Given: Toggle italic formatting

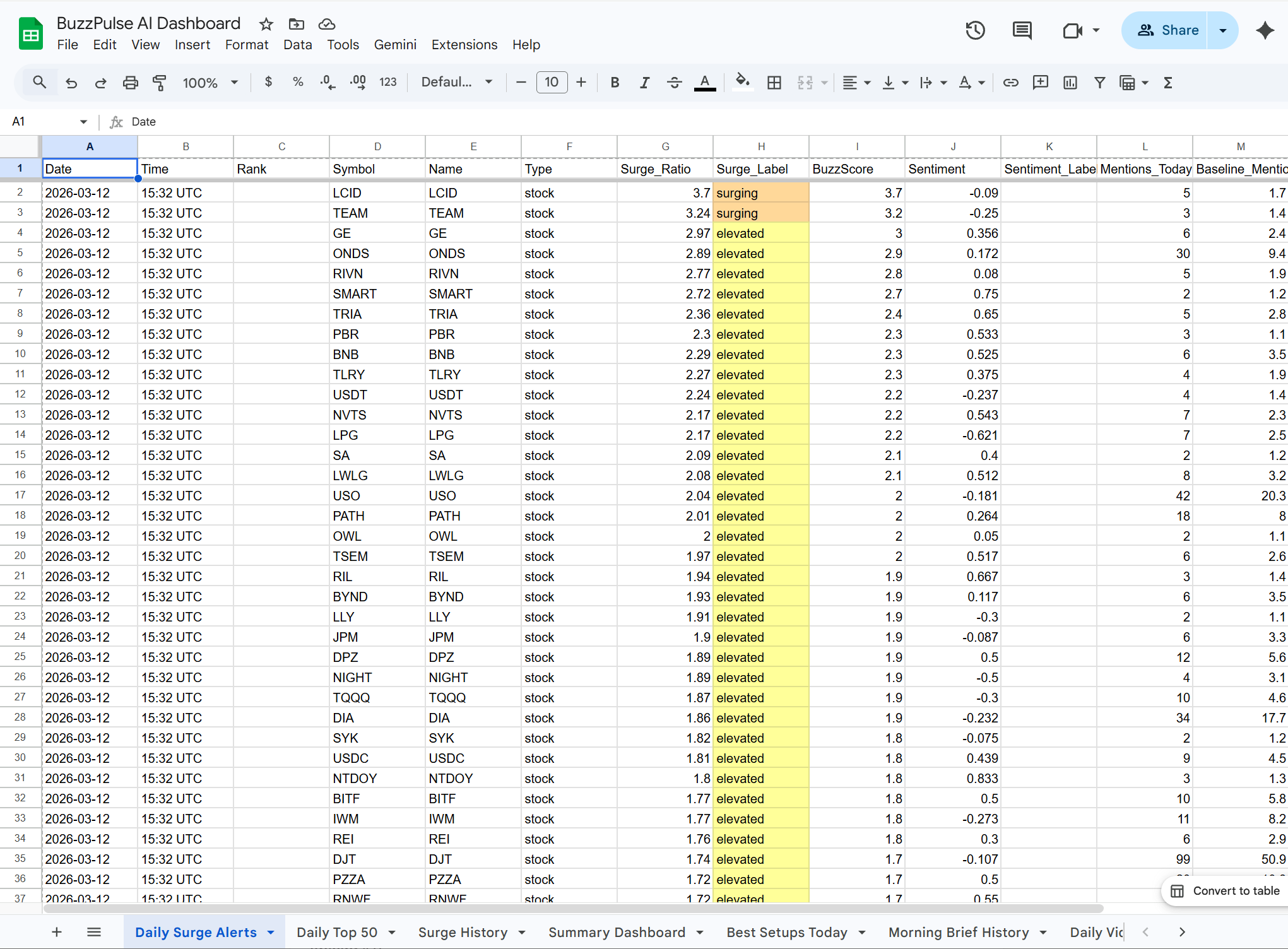Looking at the screenshot, I should point(644,82).
